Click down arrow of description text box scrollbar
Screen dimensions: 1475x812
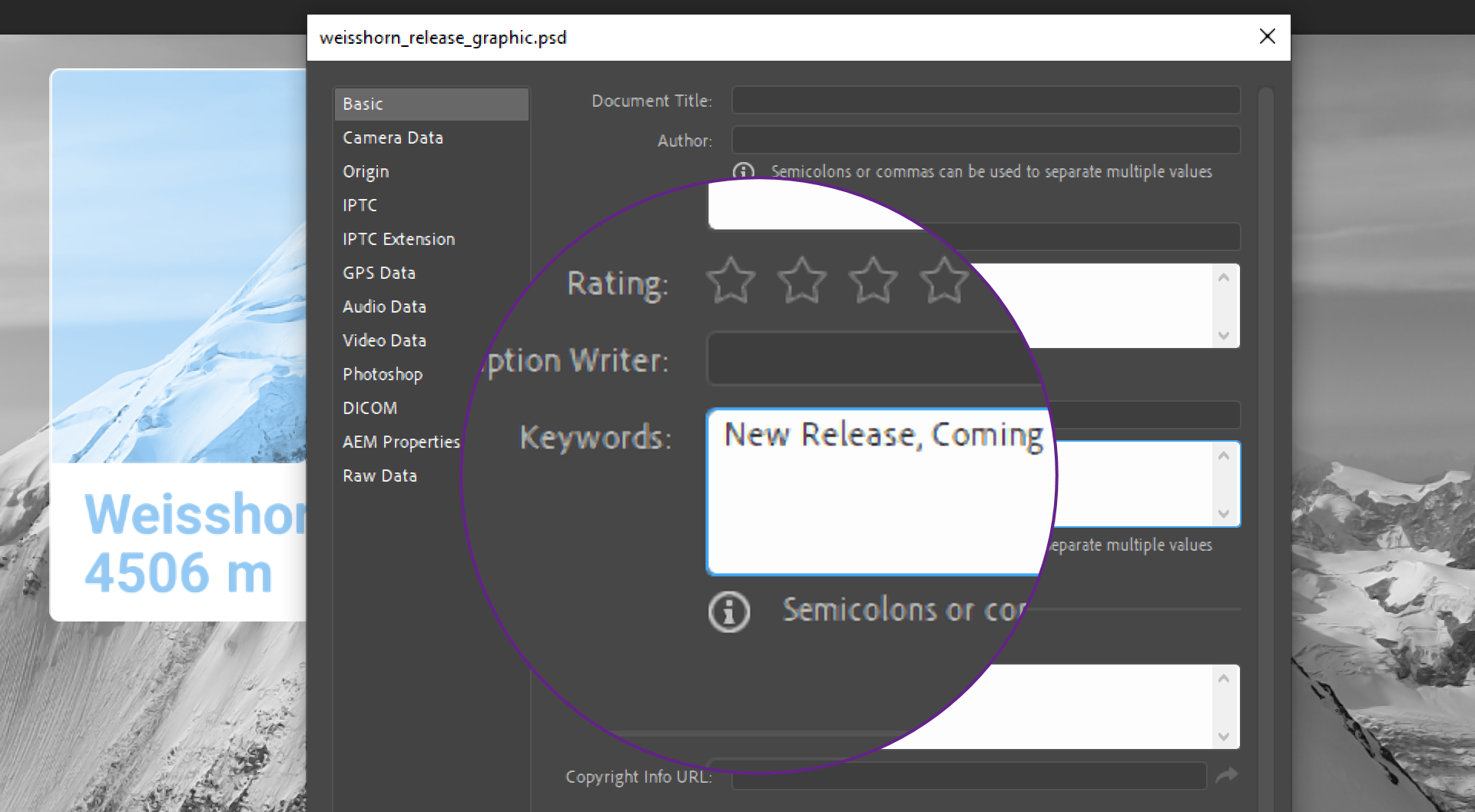1224,336
